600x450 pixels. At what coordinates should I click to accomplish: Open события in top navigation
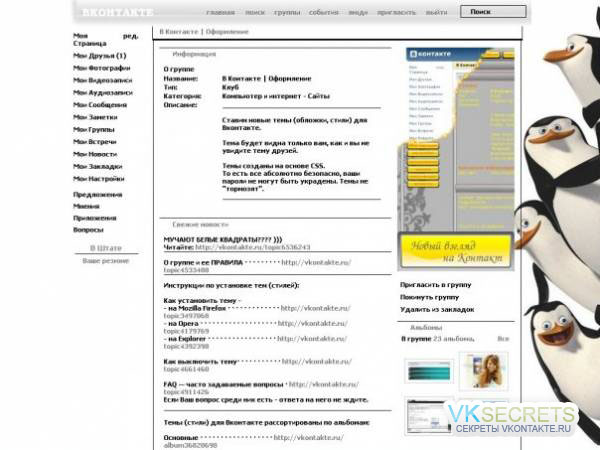(x=324, y=12)
